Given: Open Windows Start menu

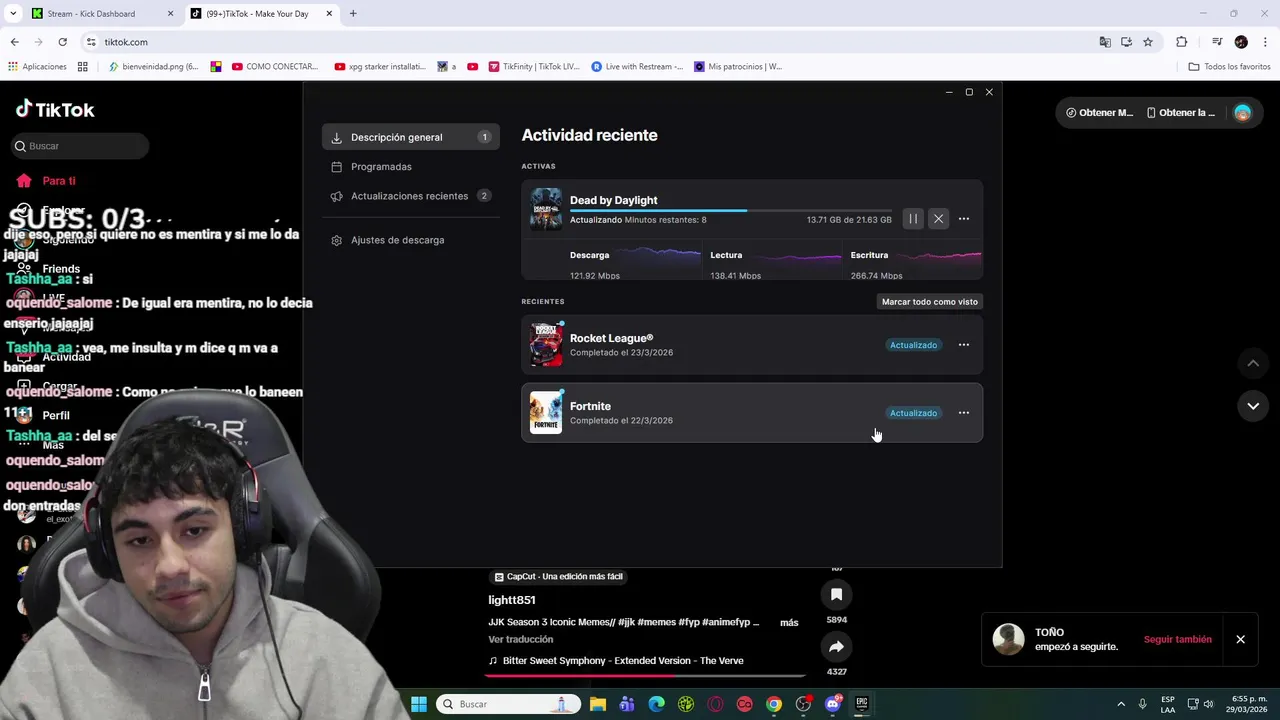Looking at the screenshot, I should click(419, 704).
